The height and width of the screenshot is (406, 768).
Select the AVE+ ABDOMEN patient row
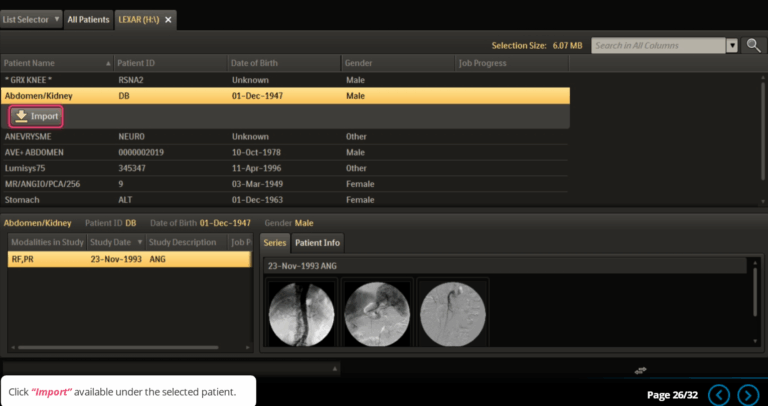285,152
